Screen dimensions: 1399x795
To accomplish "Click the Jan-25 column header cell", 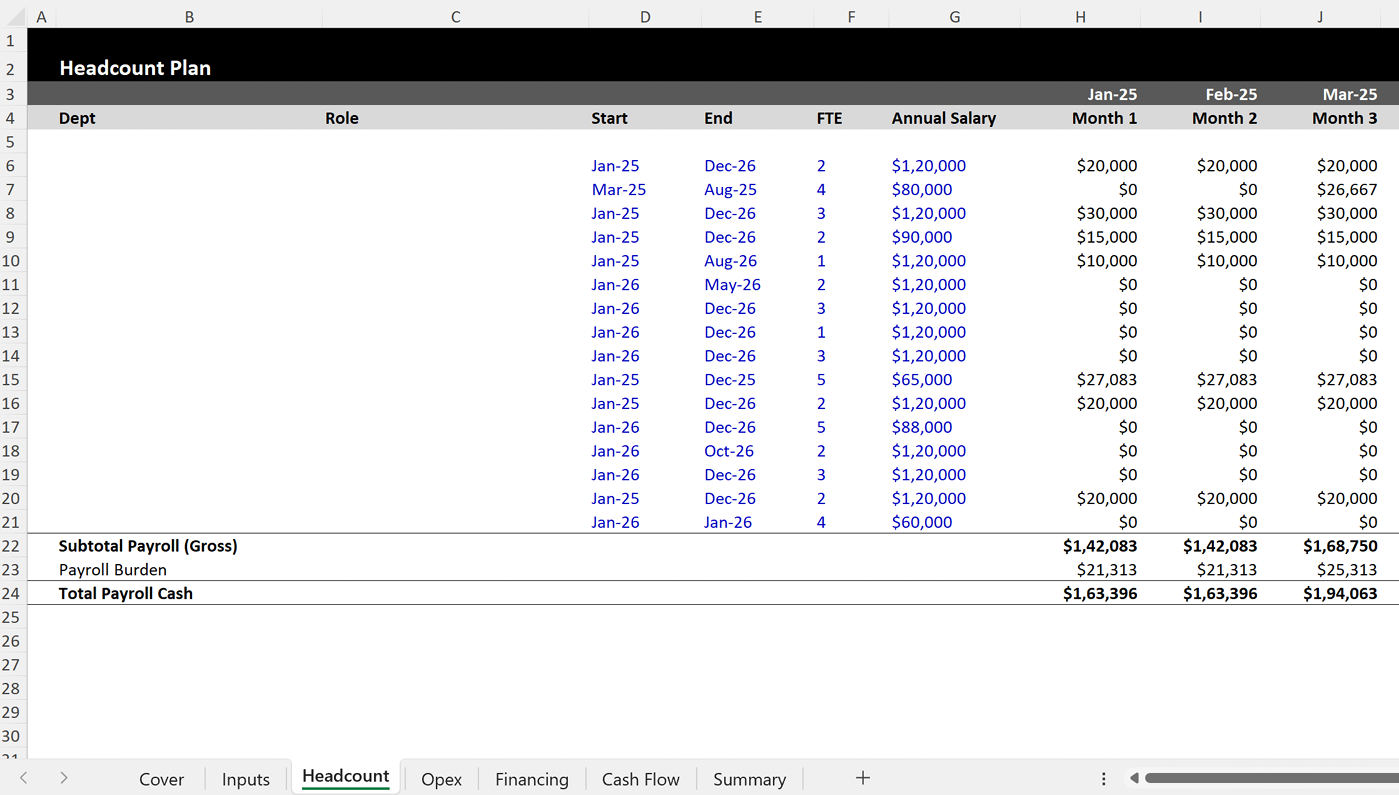I will coord(1080,93).
